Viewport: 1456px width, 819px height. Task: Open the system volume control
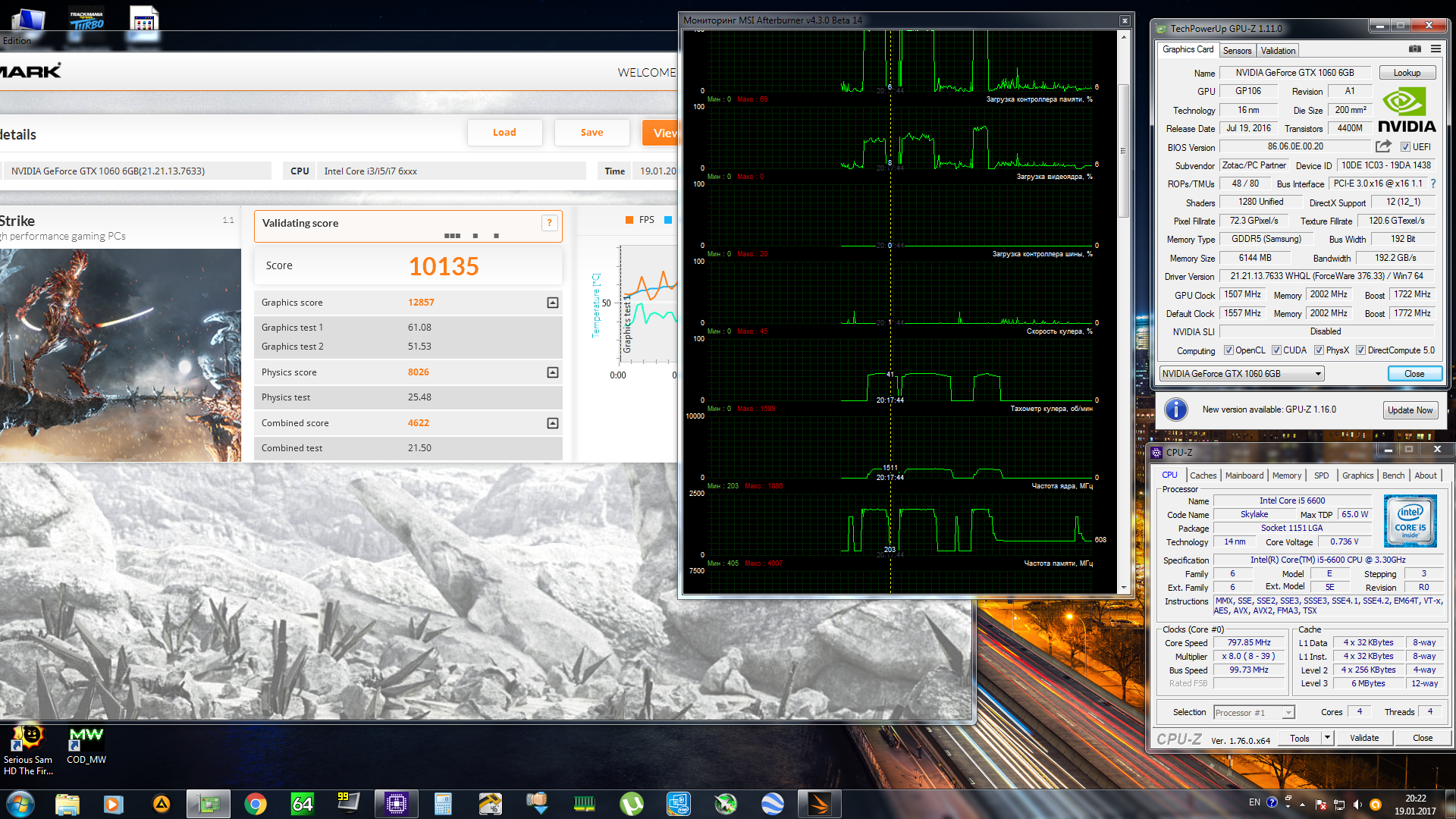coord(1357,804)
